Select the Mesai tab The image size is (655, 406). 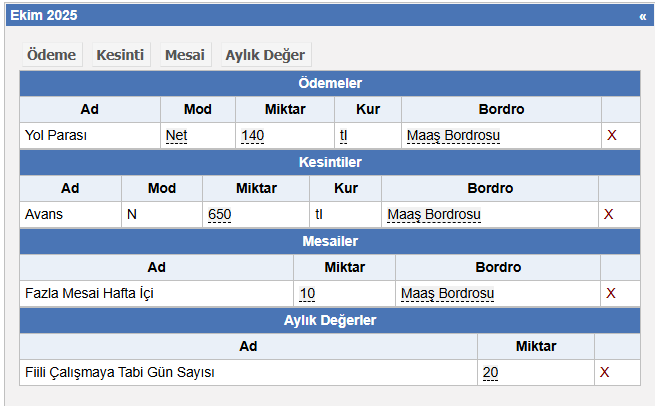tap(184, 55)
